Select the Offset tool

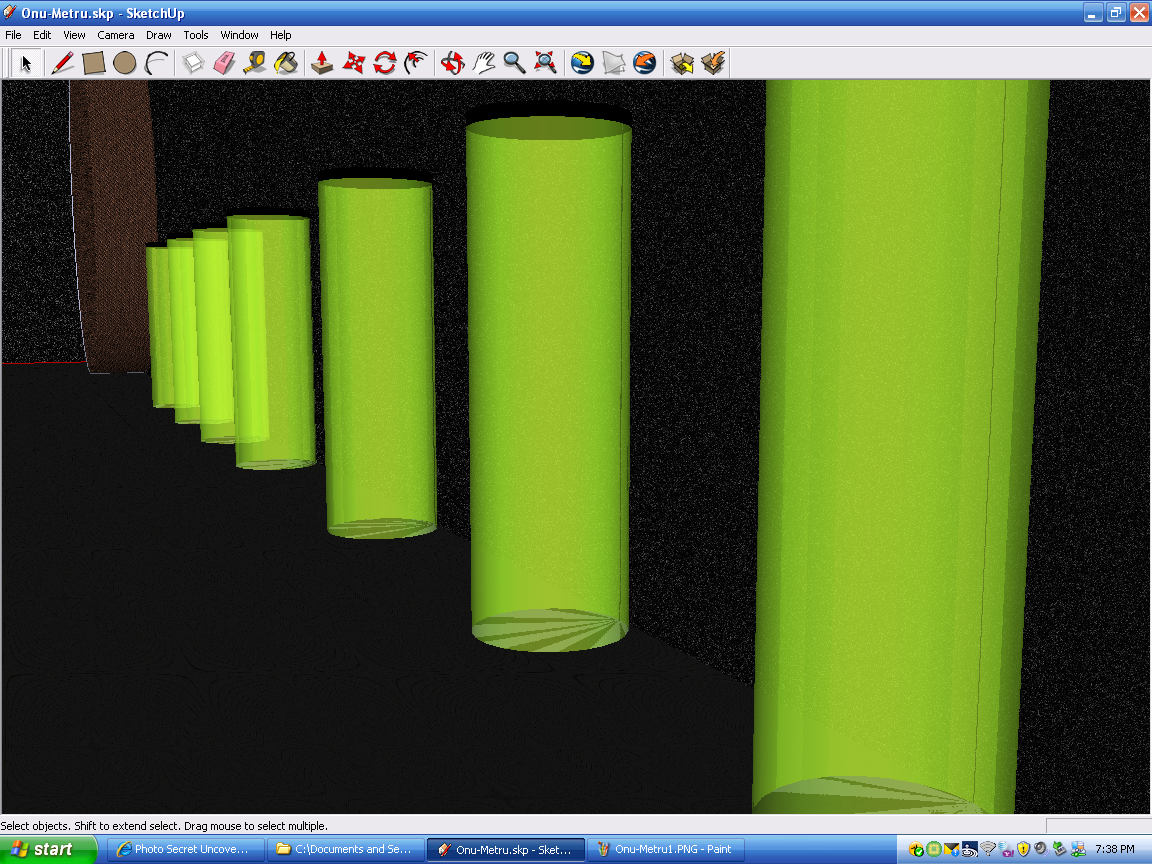416,63
